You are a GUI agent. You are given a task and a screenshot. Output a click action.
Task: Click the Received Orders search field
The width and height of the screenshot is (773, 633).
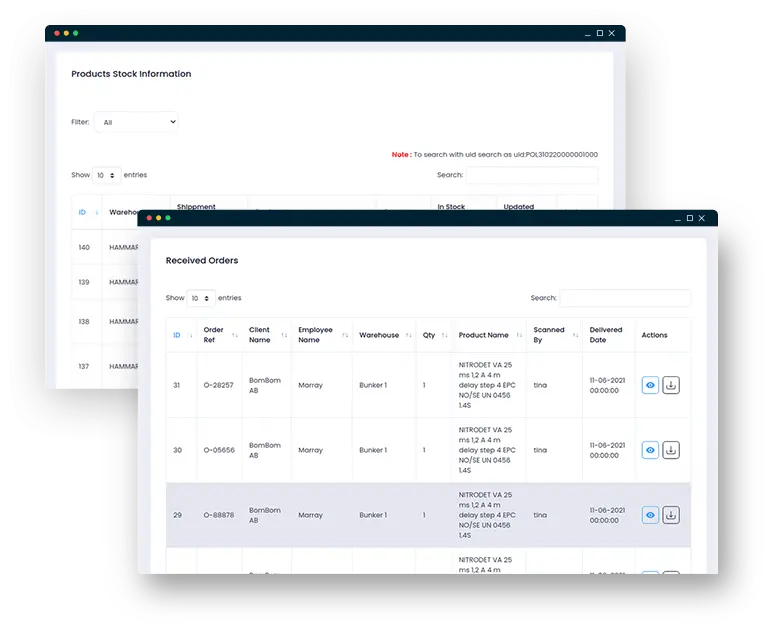625,298
